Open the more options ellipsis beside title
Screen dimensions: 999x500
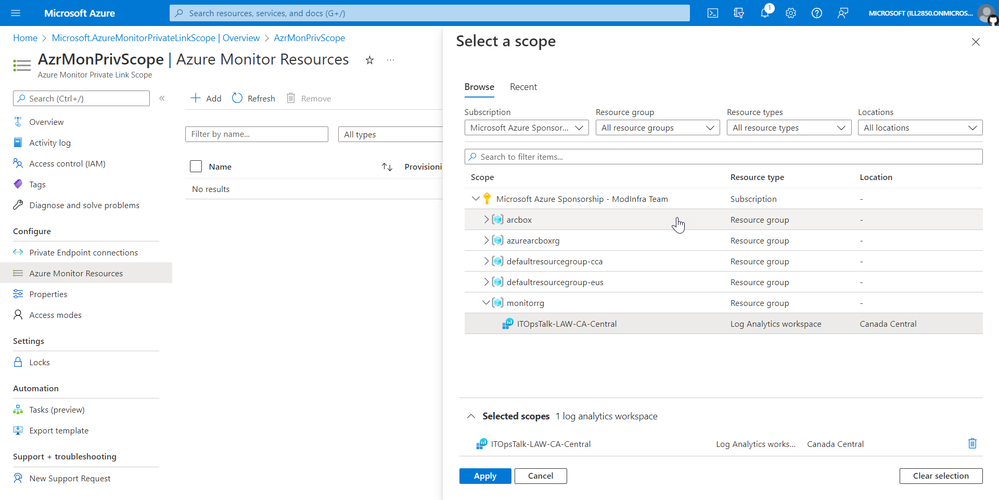coord(390,60)
